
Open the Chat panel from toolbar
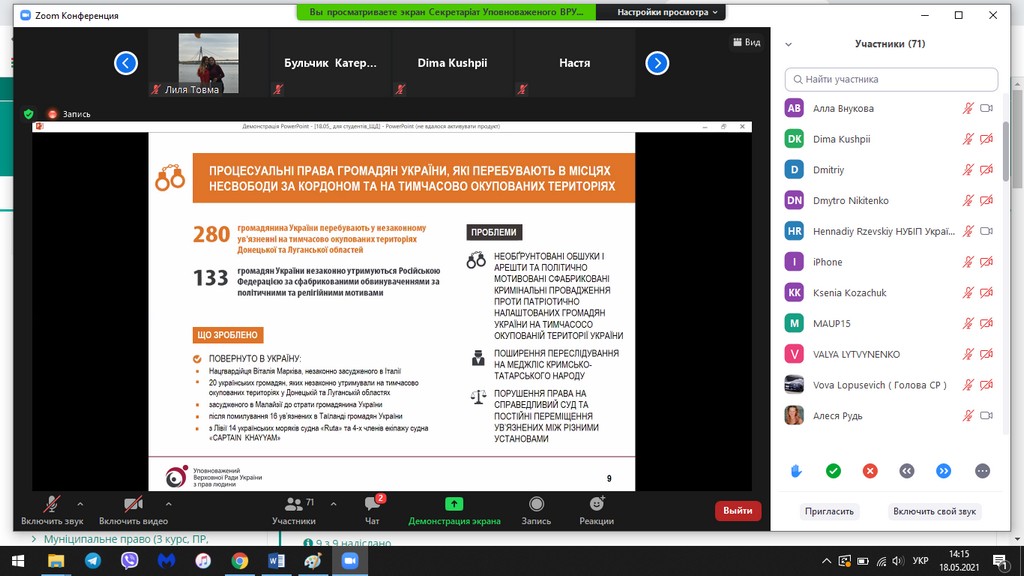pyautogui.click(x=372, y=509)
